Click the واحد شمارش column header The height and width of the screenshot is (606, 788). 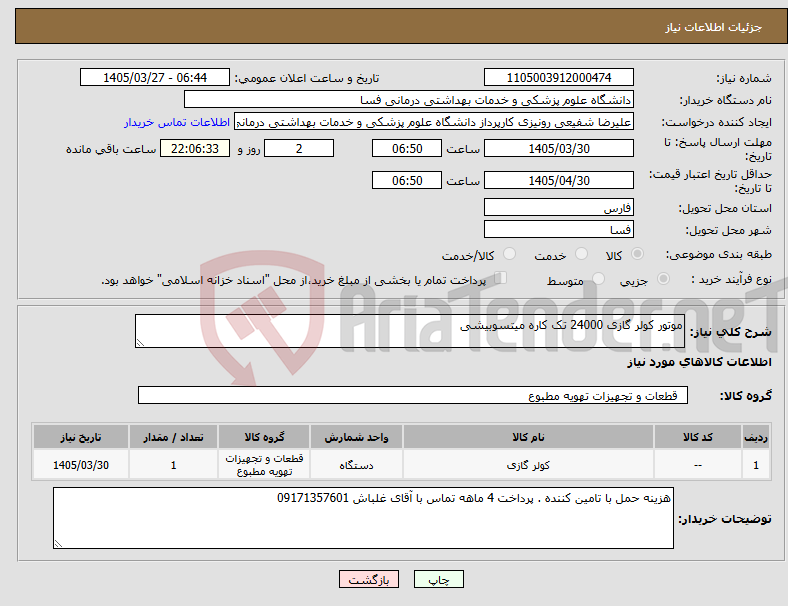(356, 437)
